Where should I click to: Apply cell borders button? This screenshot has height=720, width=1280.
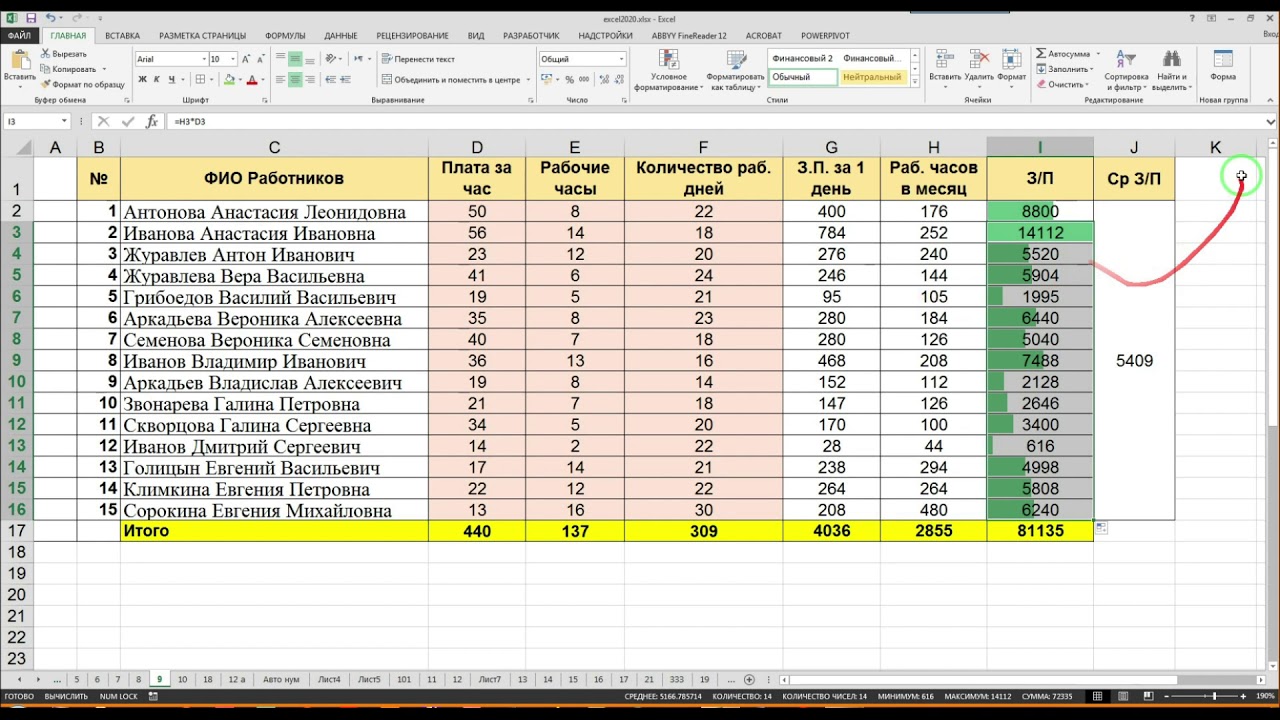click(x=200, y=79)
